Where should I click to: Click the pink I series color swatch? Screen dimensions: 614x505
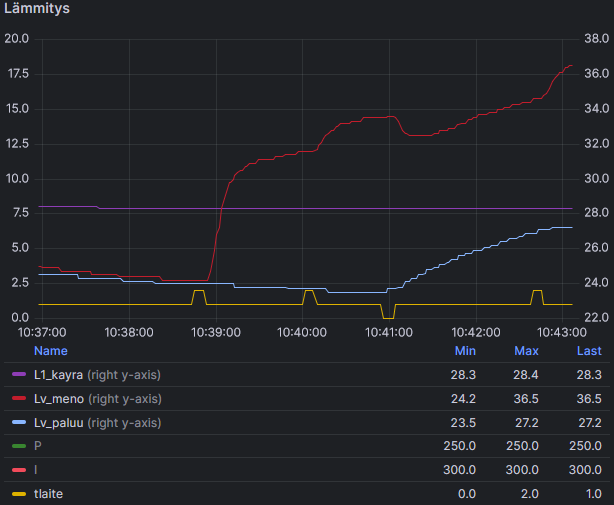click(18, 469)
